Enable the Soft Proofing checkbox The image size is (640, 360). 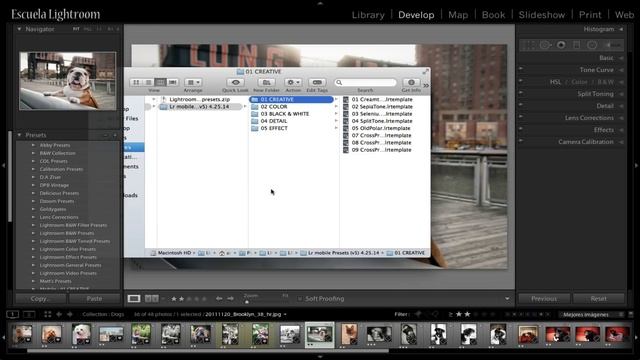(x=300, y=299)
